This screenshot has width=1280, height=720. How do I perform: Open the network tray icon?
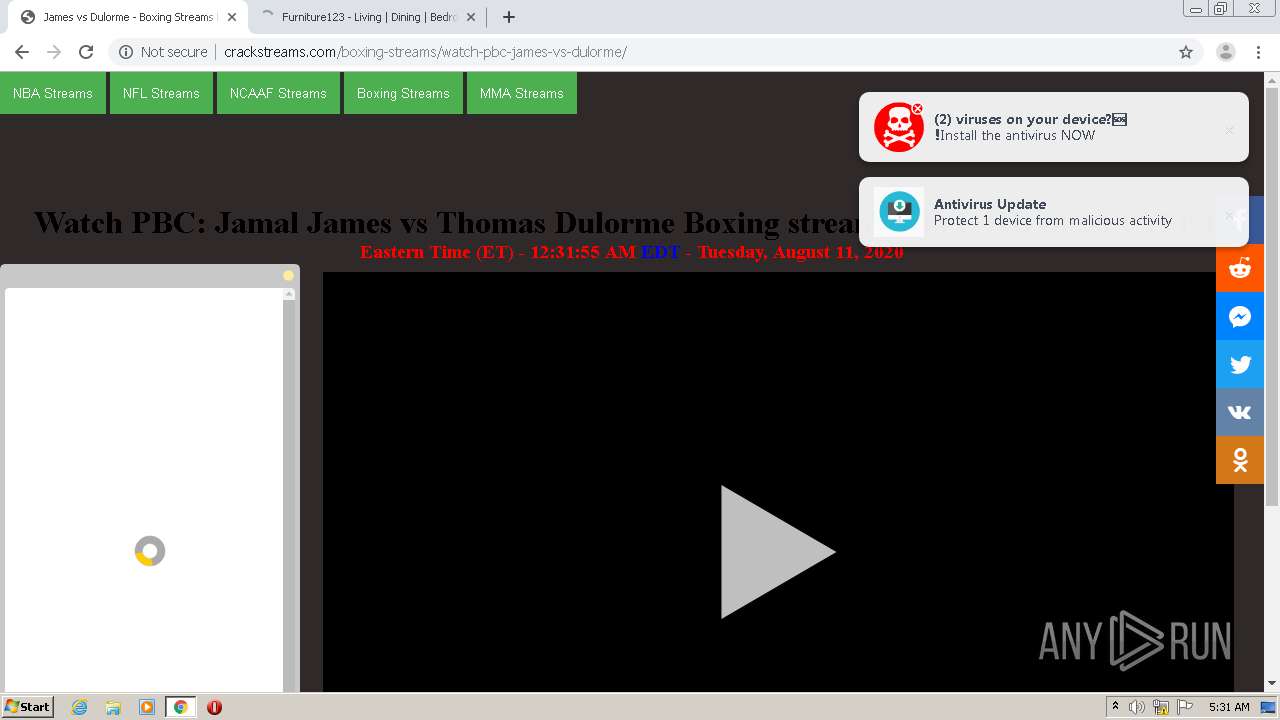(x=1161, y=707)
